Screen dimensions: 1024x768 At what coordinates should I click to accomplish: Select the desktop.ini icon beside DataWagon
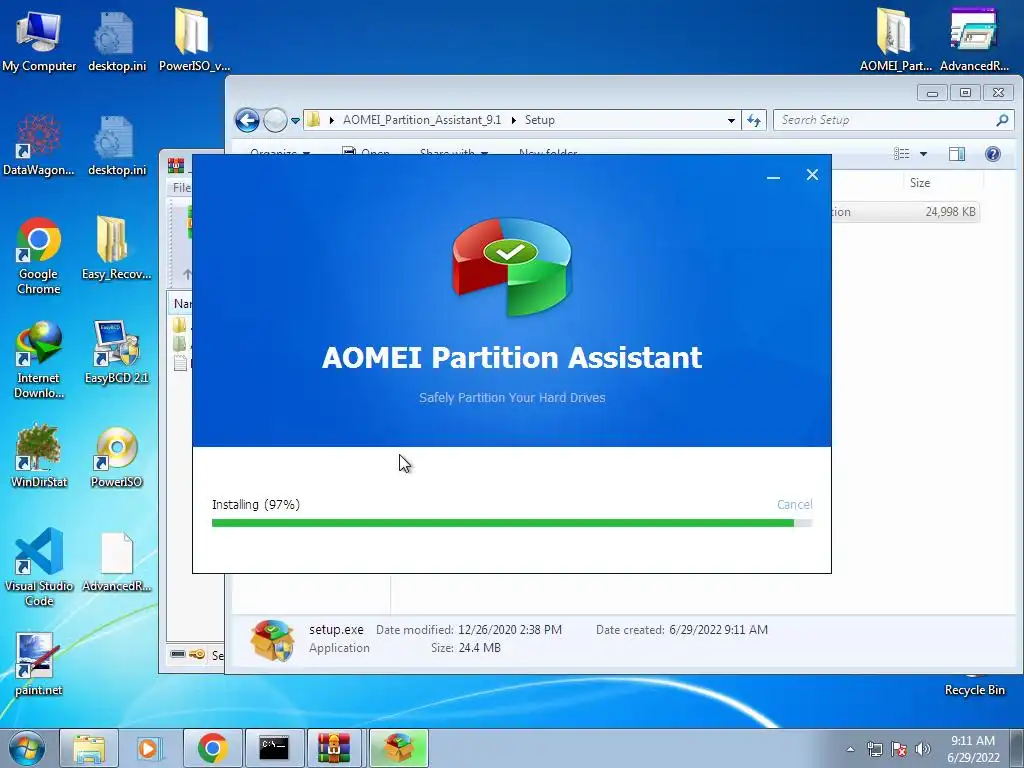pyautogui.click(x=116, y=145)
